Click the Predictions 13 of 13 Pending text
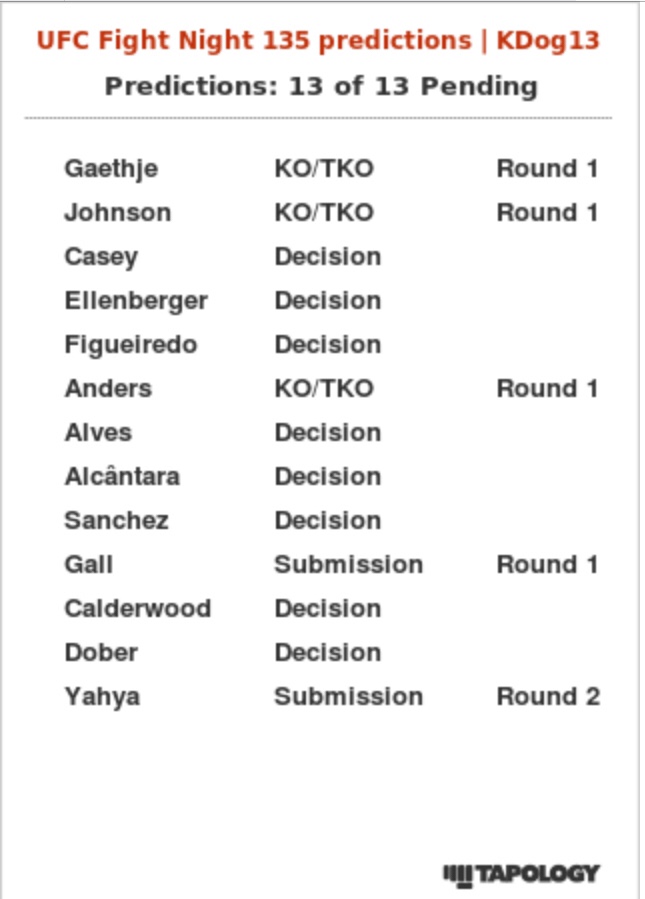The width and height of the screenshot is (645, 899). (321, 86)
